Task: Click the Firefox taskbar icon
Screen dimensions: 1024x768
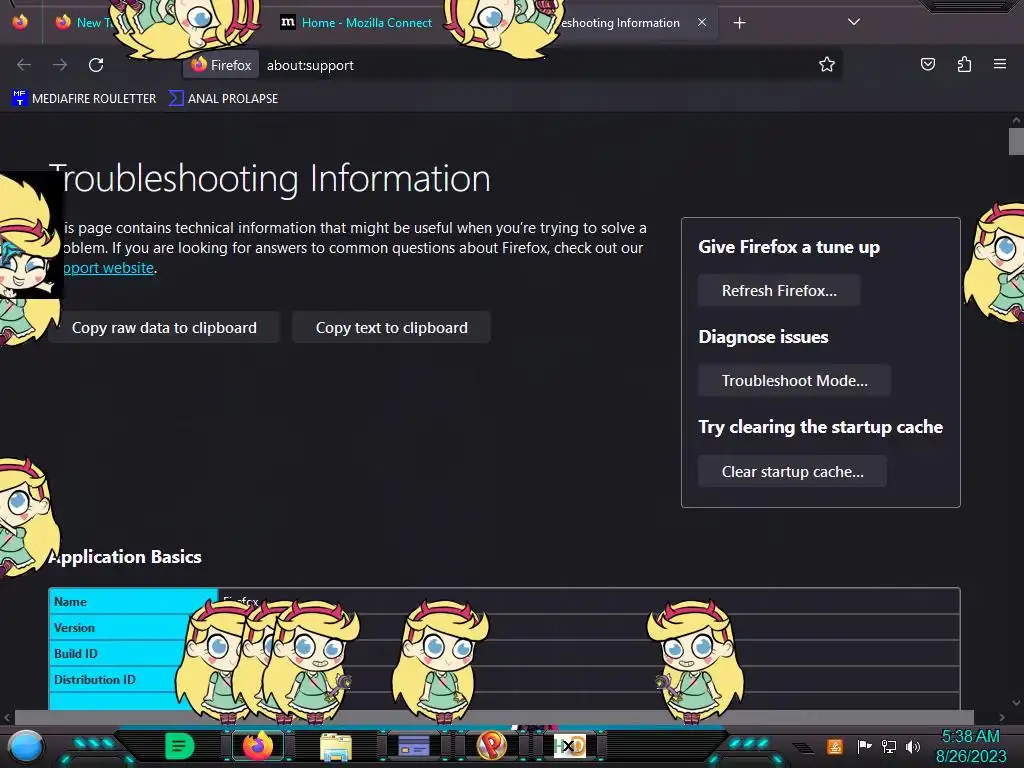Action: pyautogui.click(x=258, y=746)
